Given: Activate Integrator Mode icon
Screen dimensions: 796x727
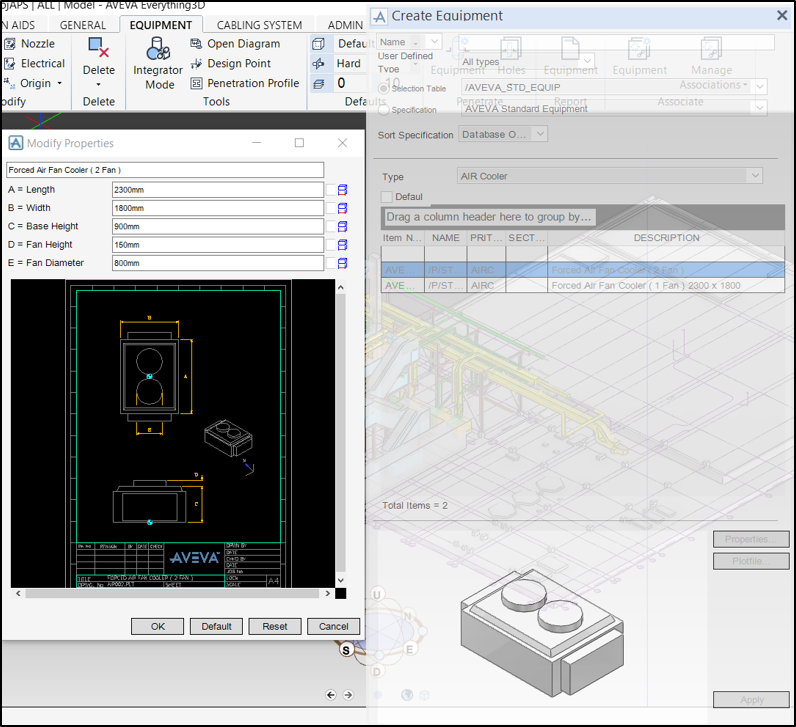Looking at the screenshot, I should point(158,49).
